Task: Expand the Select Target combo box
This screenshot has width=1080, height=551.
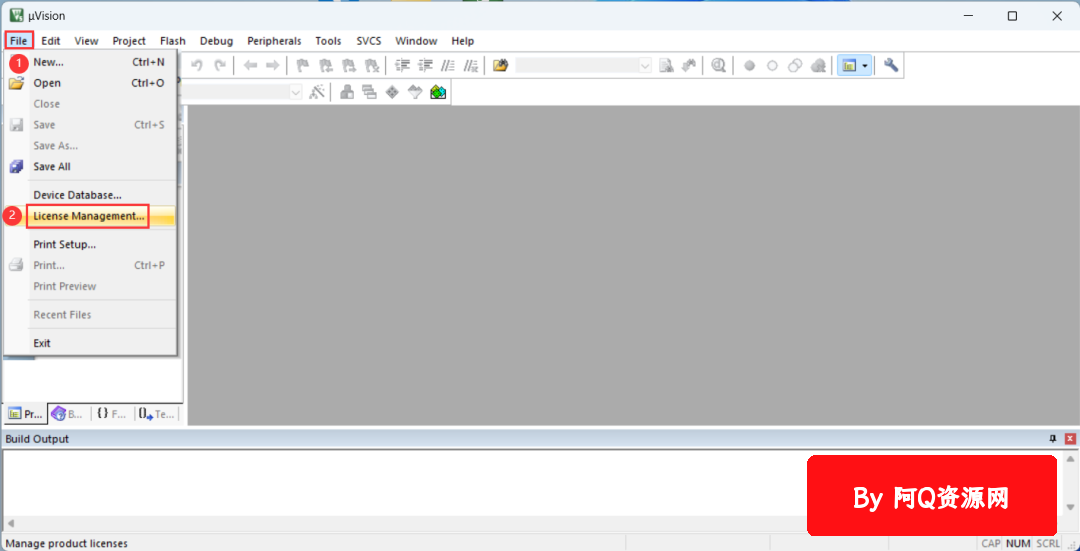Action: click(x=296, y=92)
